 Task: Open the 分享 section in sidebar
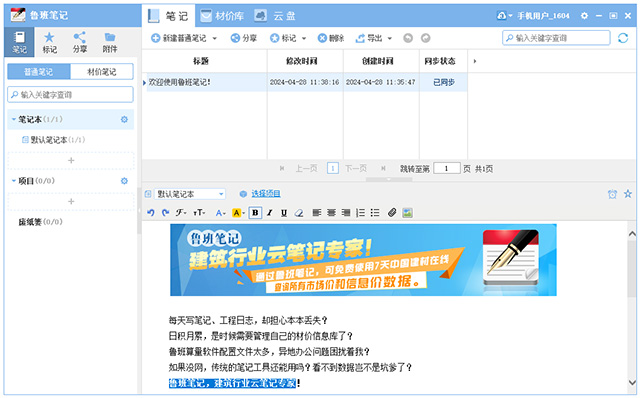point(80,42)
